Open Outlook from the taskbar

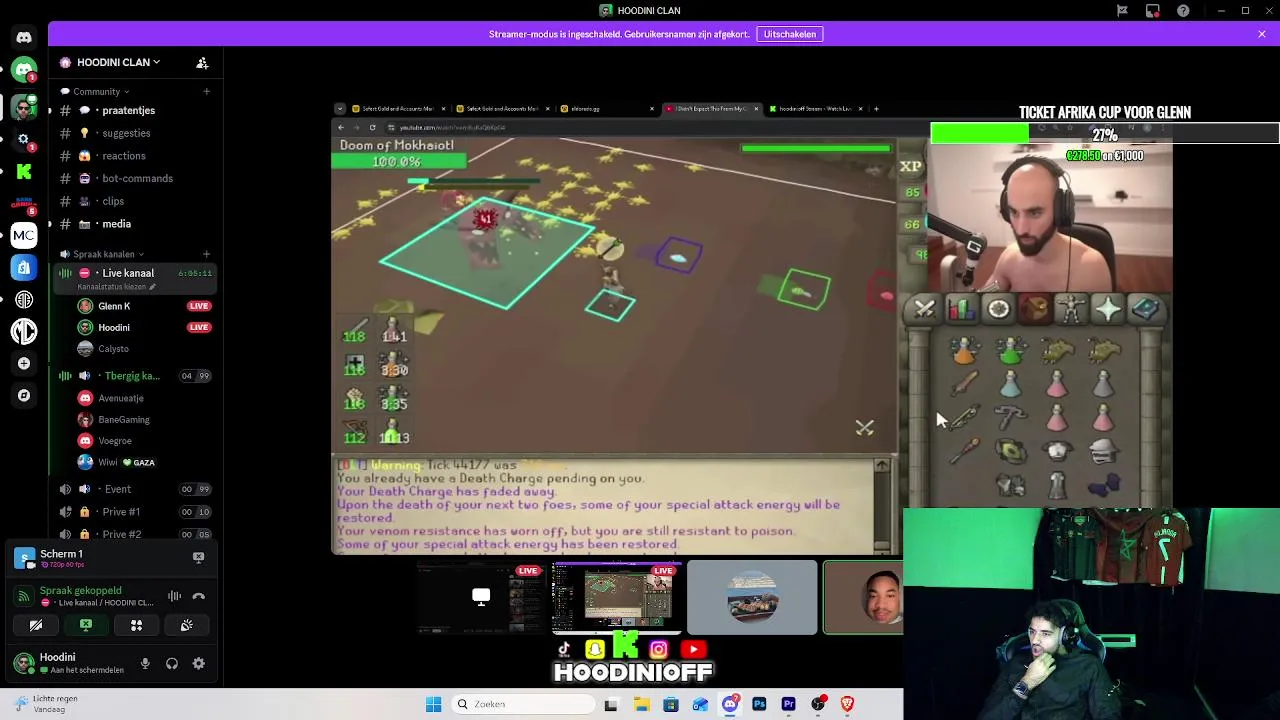pyautogui.click(x=700, y=704)
